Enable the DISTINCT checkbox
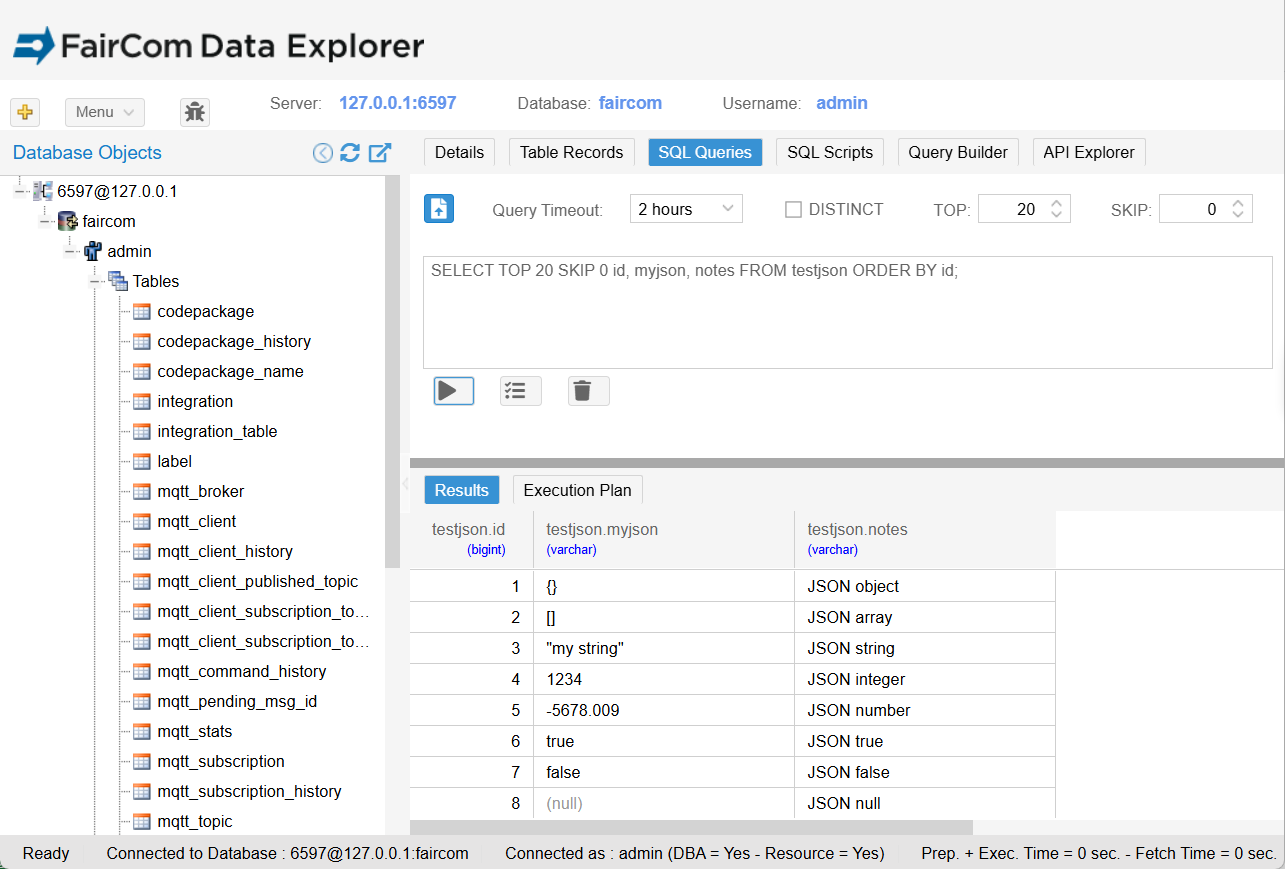 pos(793,210)
